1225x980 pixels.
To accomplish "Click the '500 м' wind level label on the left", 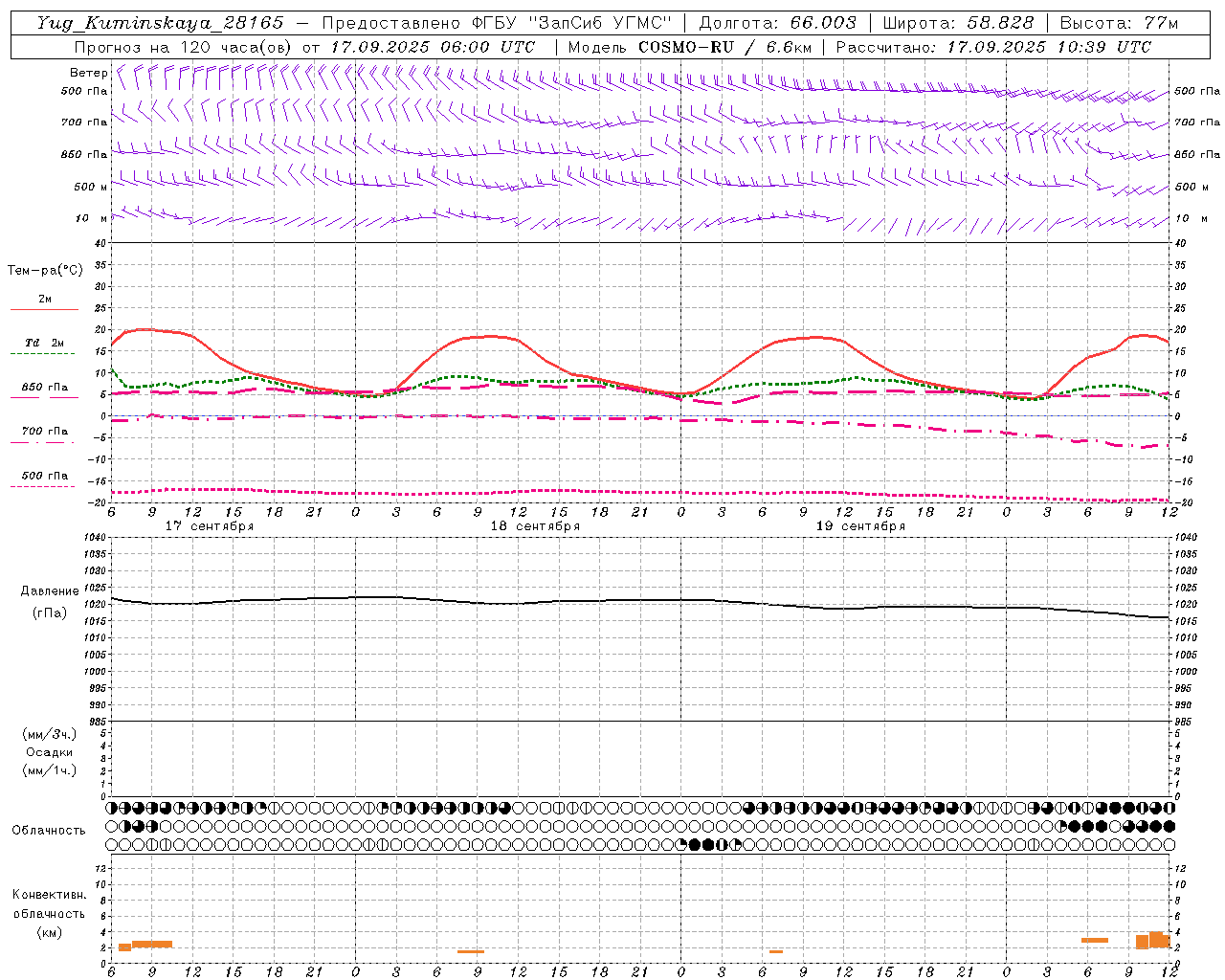I will pos(91,187).
